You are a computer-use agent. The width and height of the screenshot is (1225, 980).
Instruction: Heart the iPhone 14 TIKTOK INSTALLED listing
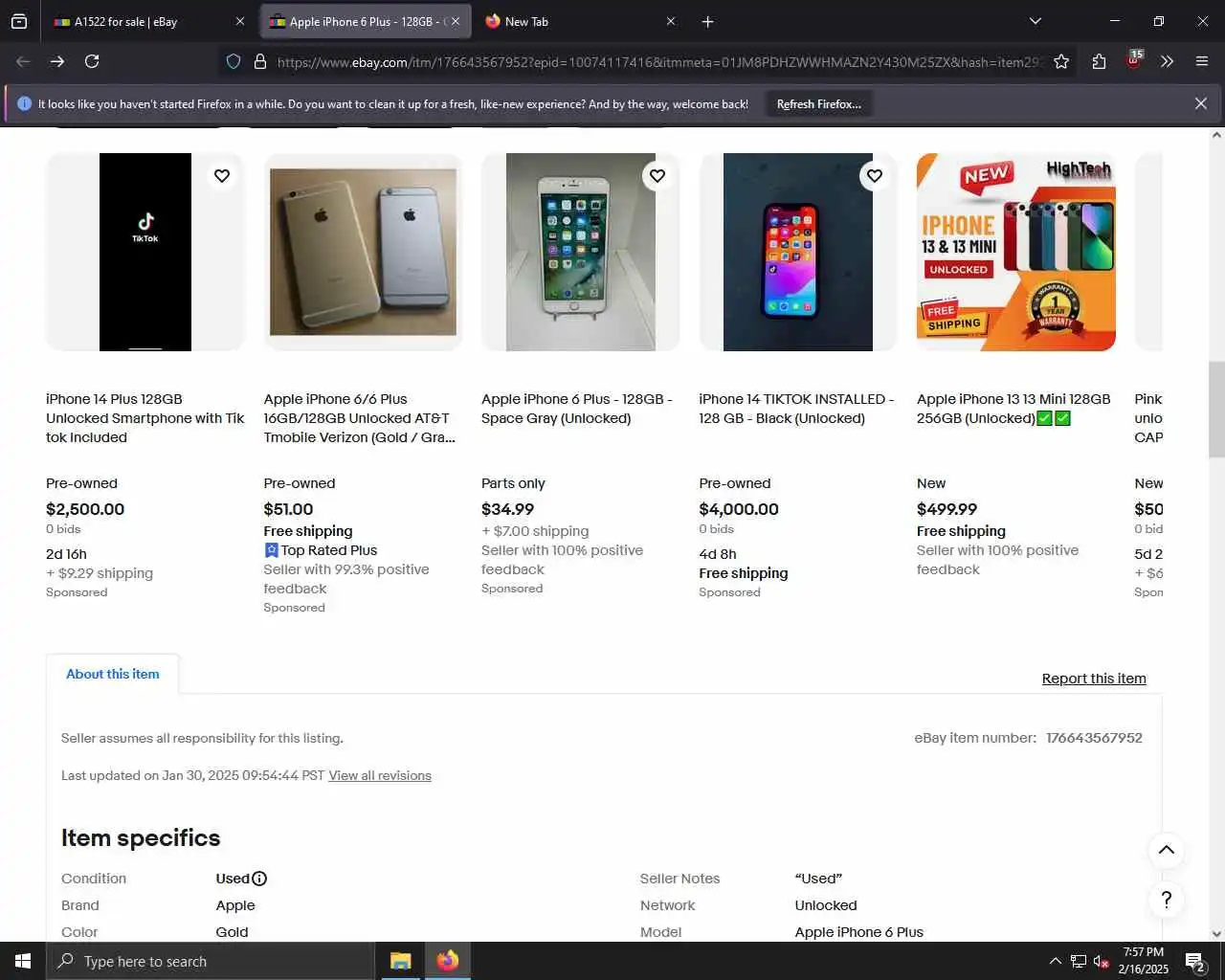point(875,176)
